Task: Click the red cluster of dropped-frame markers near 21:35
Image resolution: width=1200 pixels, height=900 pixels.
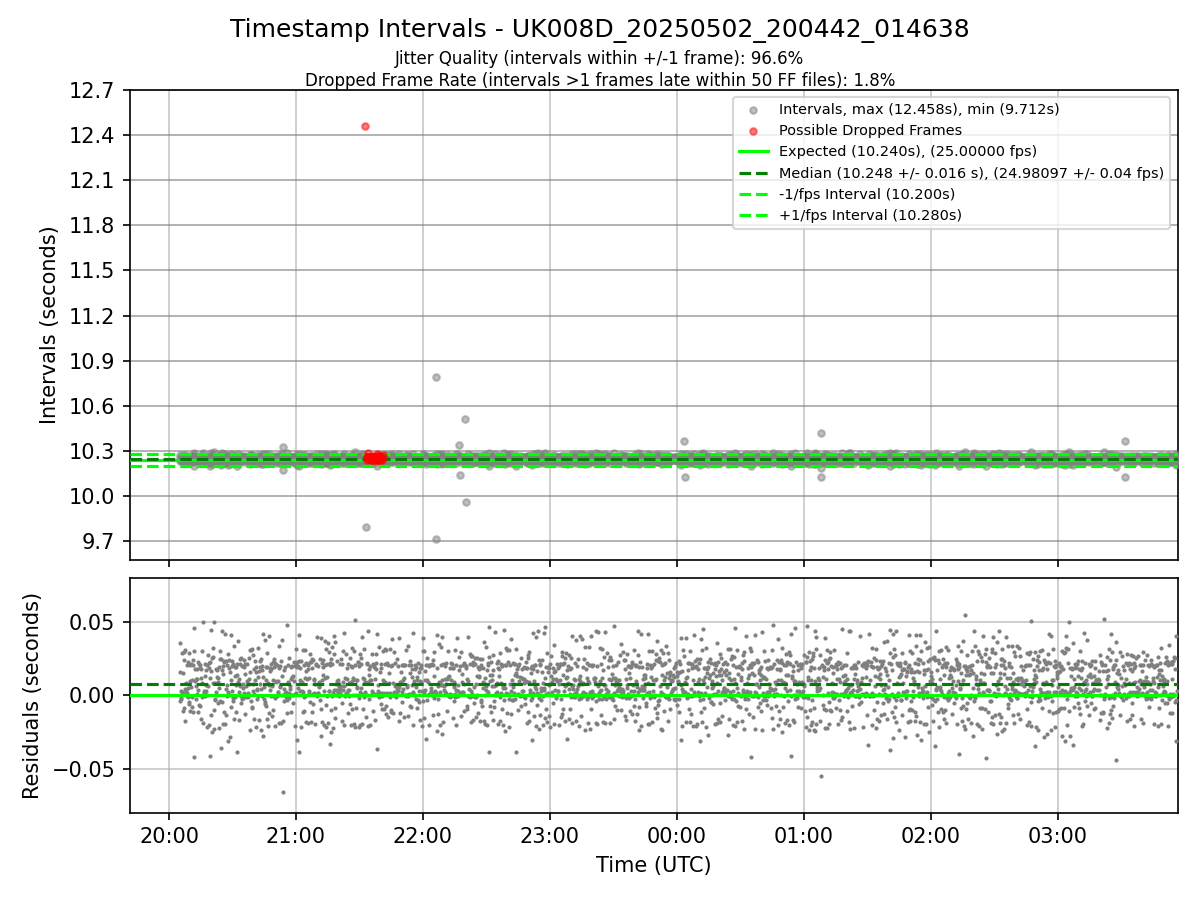Action: point(374,457)
